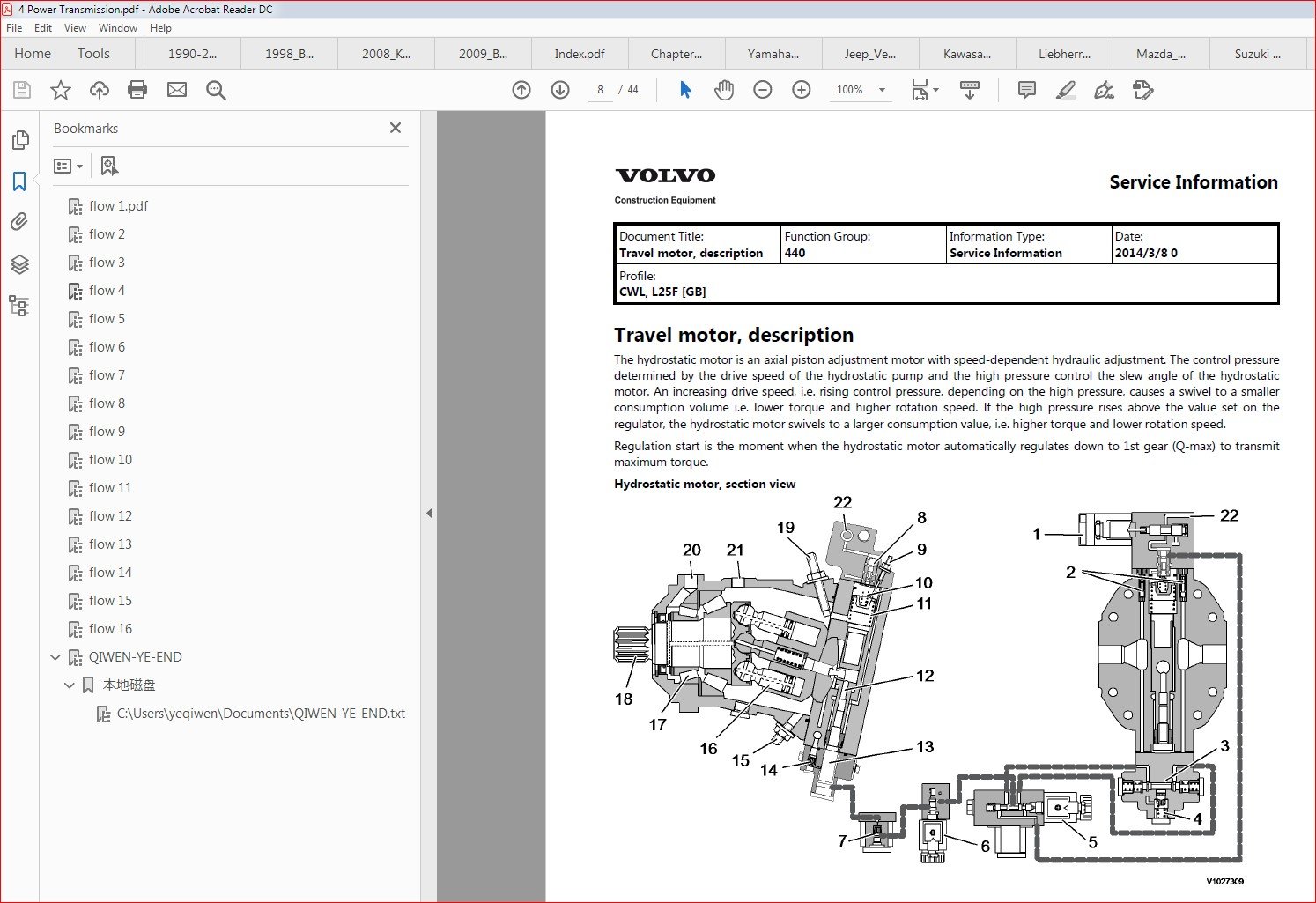Viewport: 1316px width, 903px height.
Task: Open the Help menu
Action: [x=160, y=28]
